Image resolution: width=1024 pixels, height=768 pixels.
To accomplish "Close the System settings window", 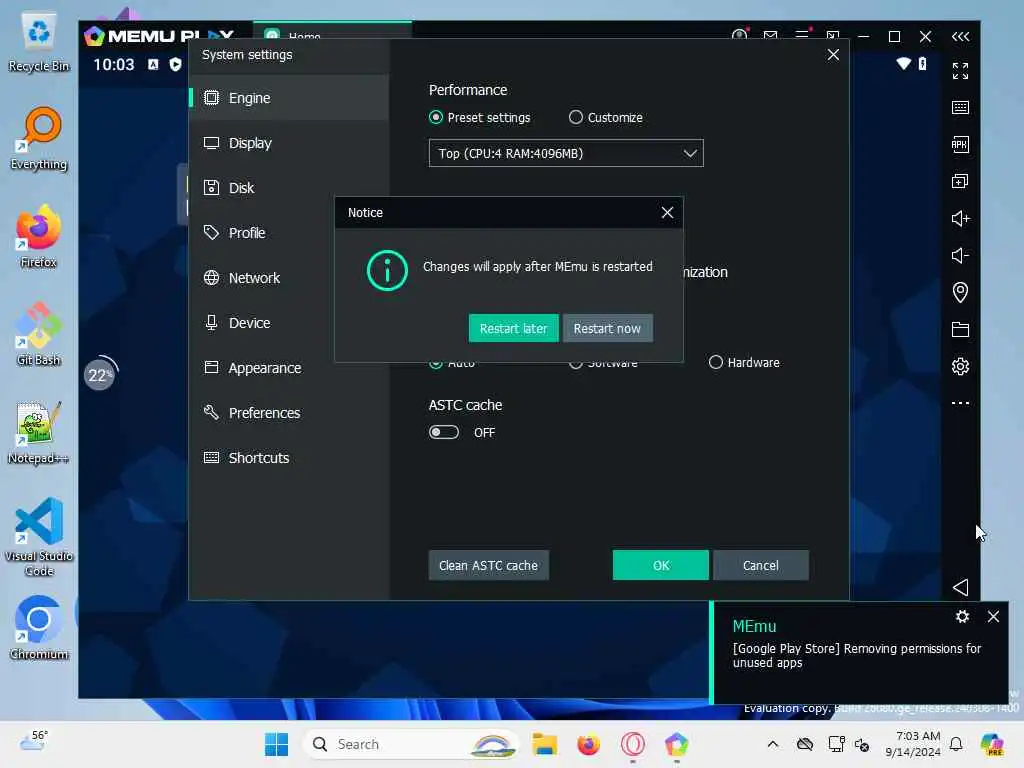I will pyautogui.click(x=833, y=55).
